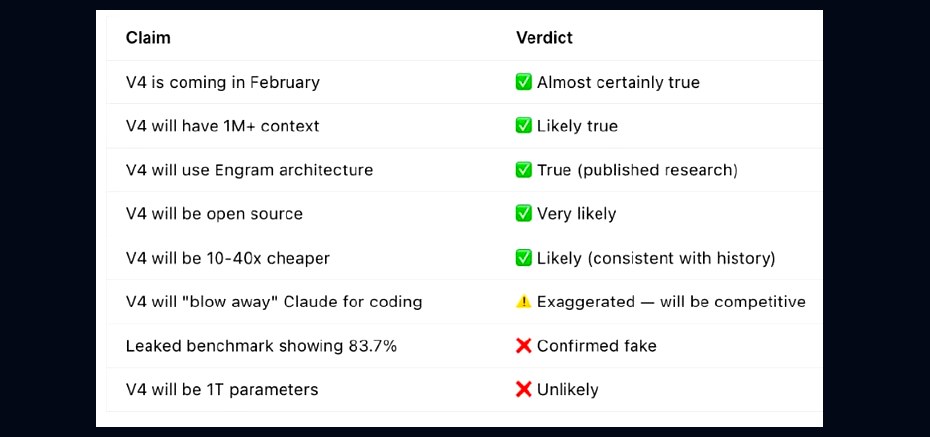This screenshot has width=930, height=437.
Task: Click the checkmark next to Likely (consistent with history)
Action: 523,258
